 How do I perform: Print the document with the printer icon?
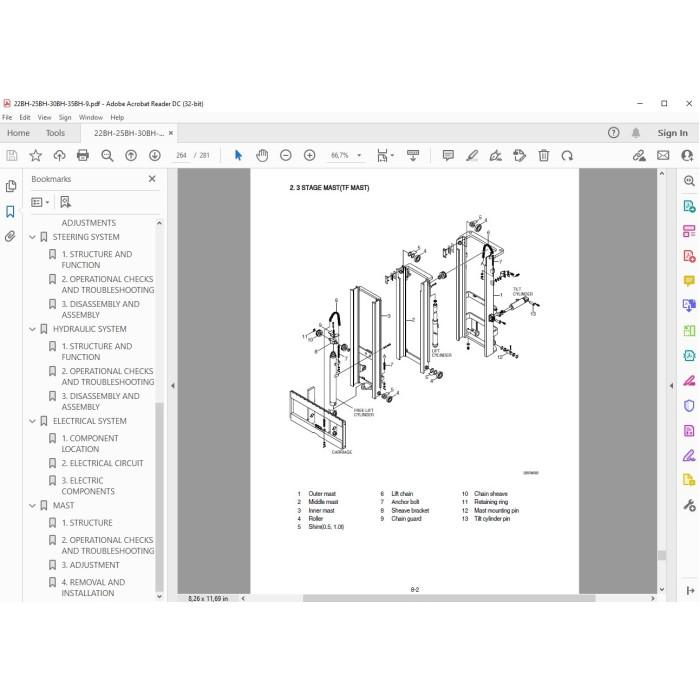[x=83, y=155]
